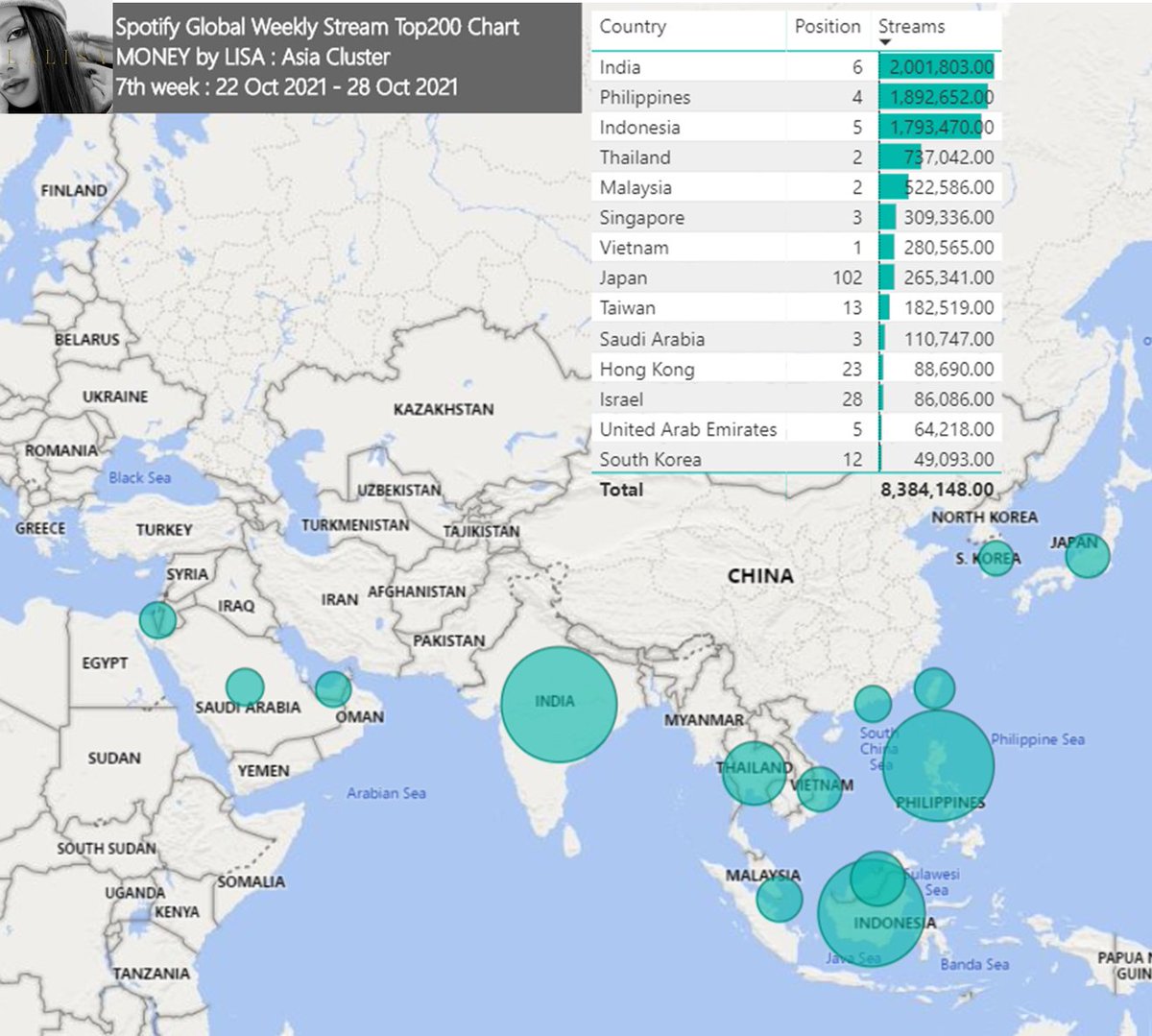This screenshot has width=1152, height=1036.
Task: Open the LISA album cover thumbnail
Action: point(57,58)
